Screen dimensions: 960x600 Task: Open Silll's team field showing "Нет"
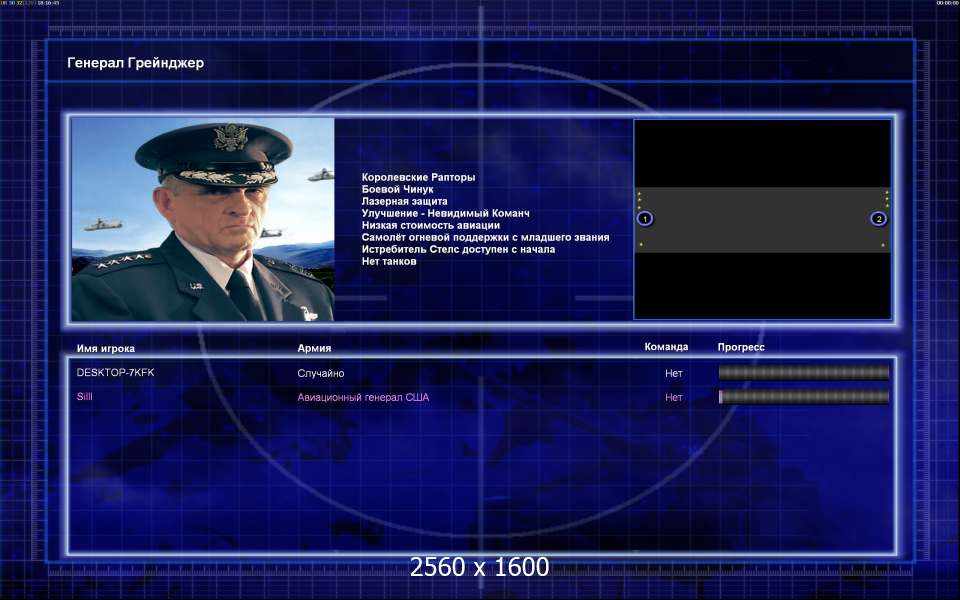(674, 397)
